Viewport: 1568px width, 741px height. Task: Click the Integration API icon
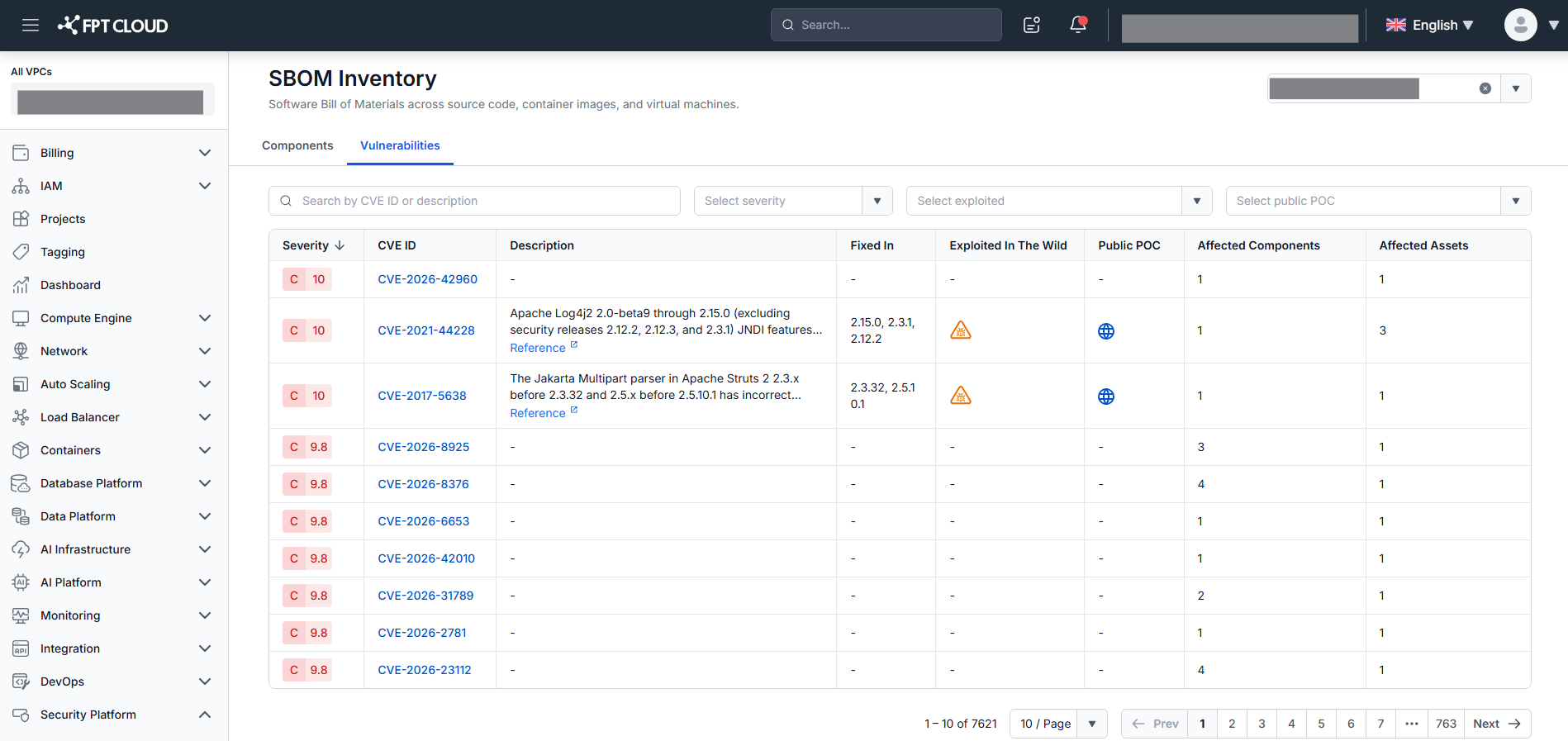pyautogui.click(x=21, y=648)
